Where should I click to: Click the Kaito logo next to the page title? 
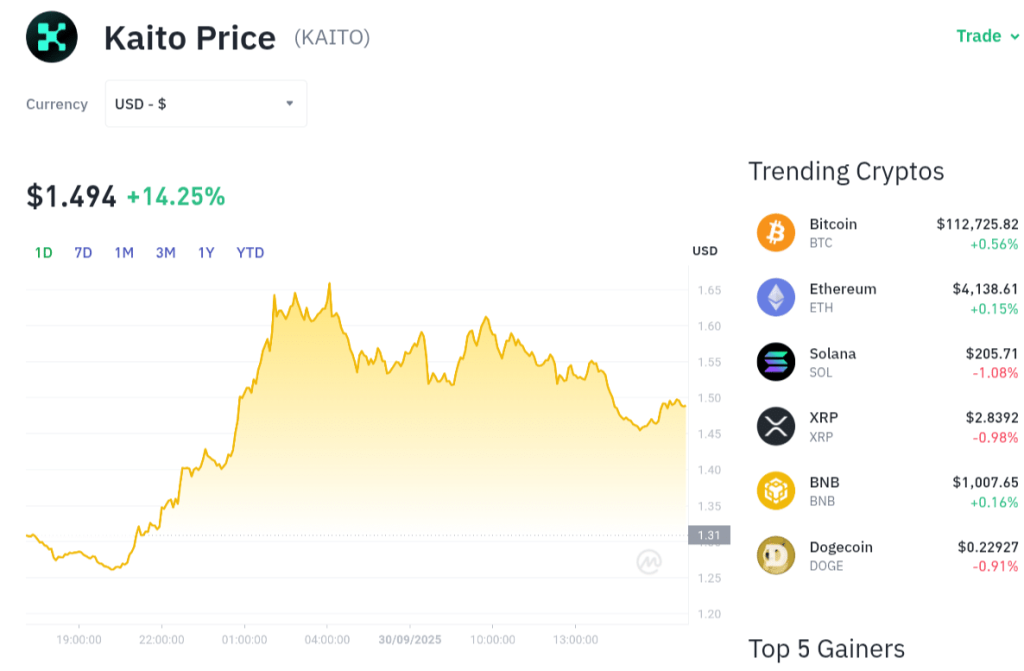(x=51, y=36)
